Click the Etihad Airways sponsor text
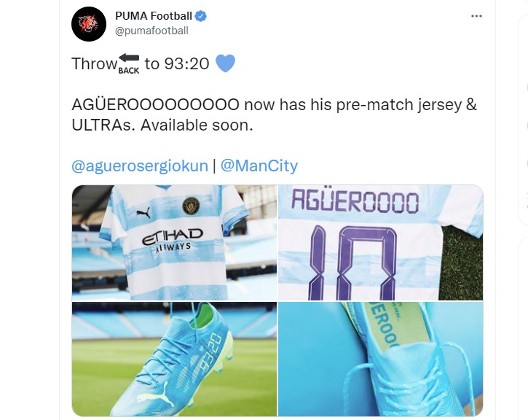Image resolution: width=528 pixels, height=420 pixels. (172, 240)
